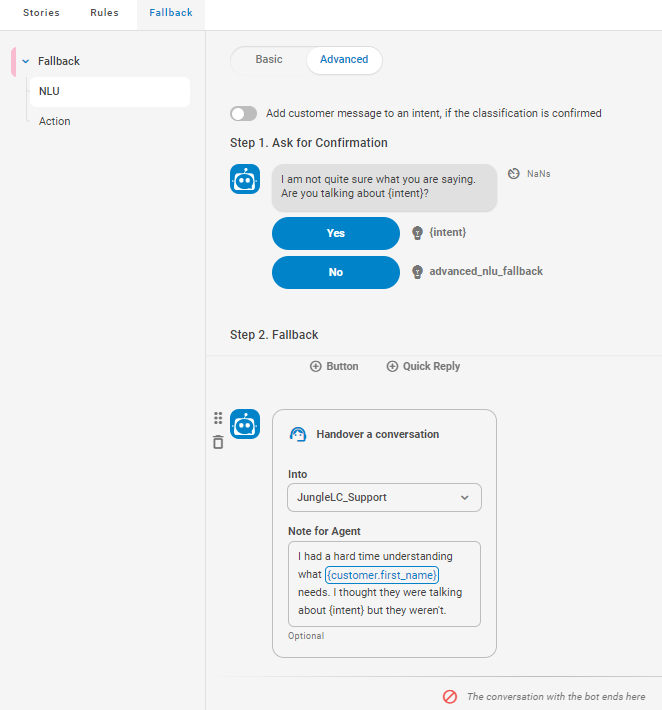Switch to Basic fallback mode
This screenshot has height=710, width=662.
[269, 59]
